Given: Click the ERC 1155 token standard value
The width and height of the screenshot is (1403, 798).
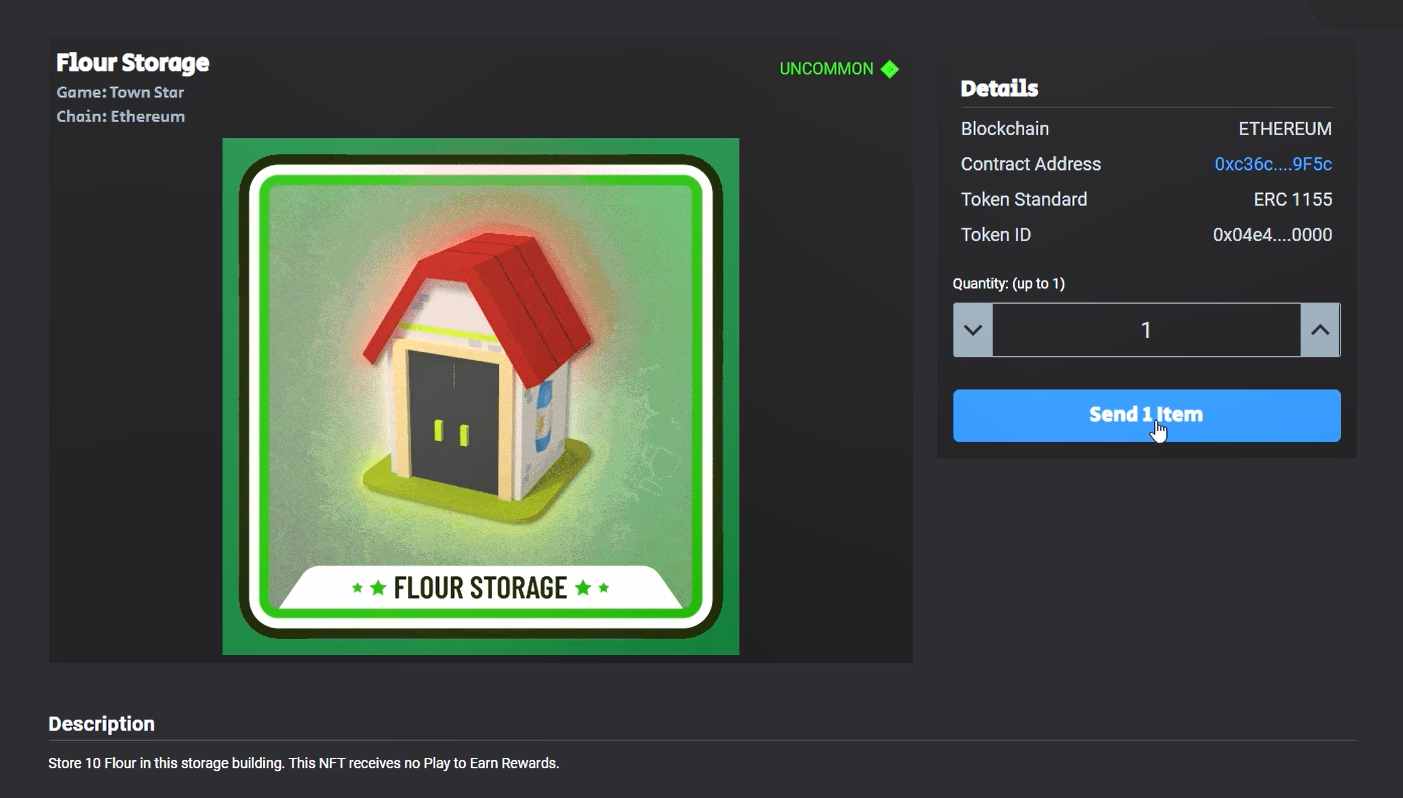Looking at the screenshot, I should click(x=1293, y=199).
